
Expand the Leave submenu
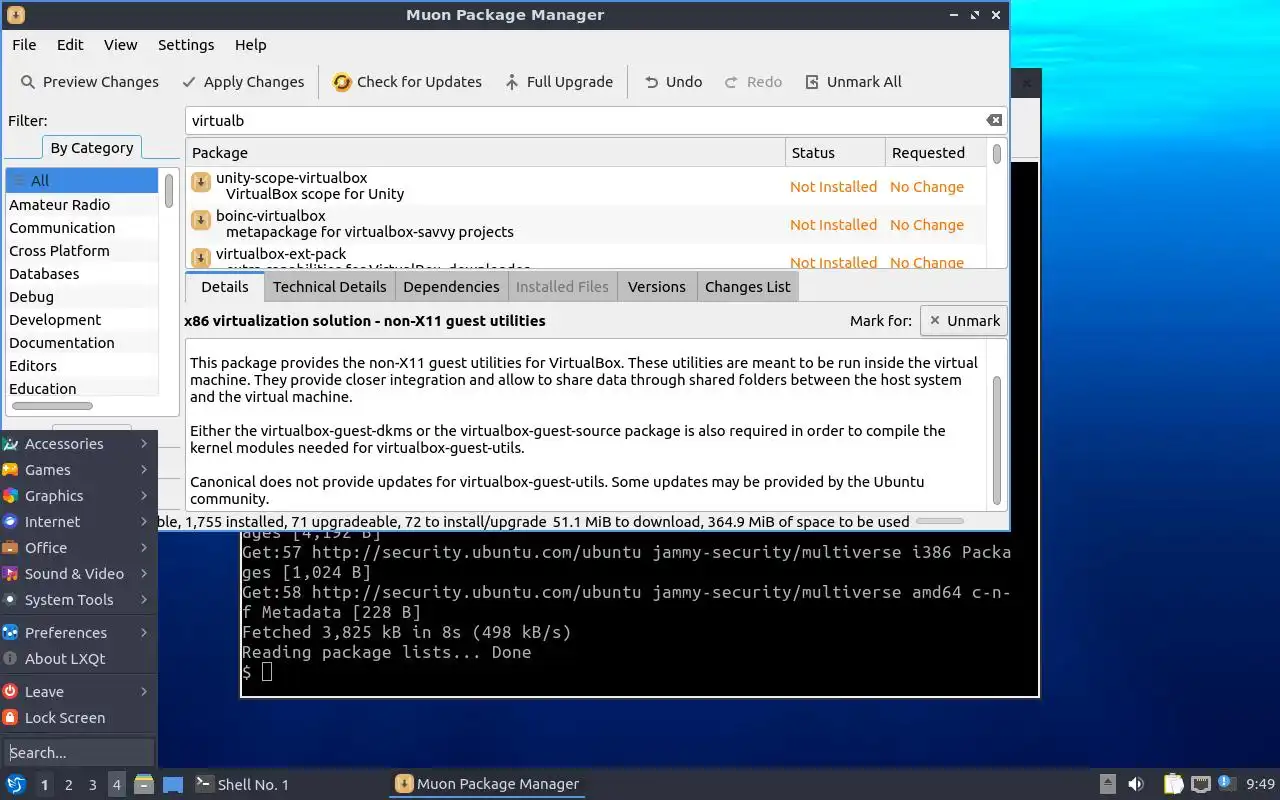[78, 692]
